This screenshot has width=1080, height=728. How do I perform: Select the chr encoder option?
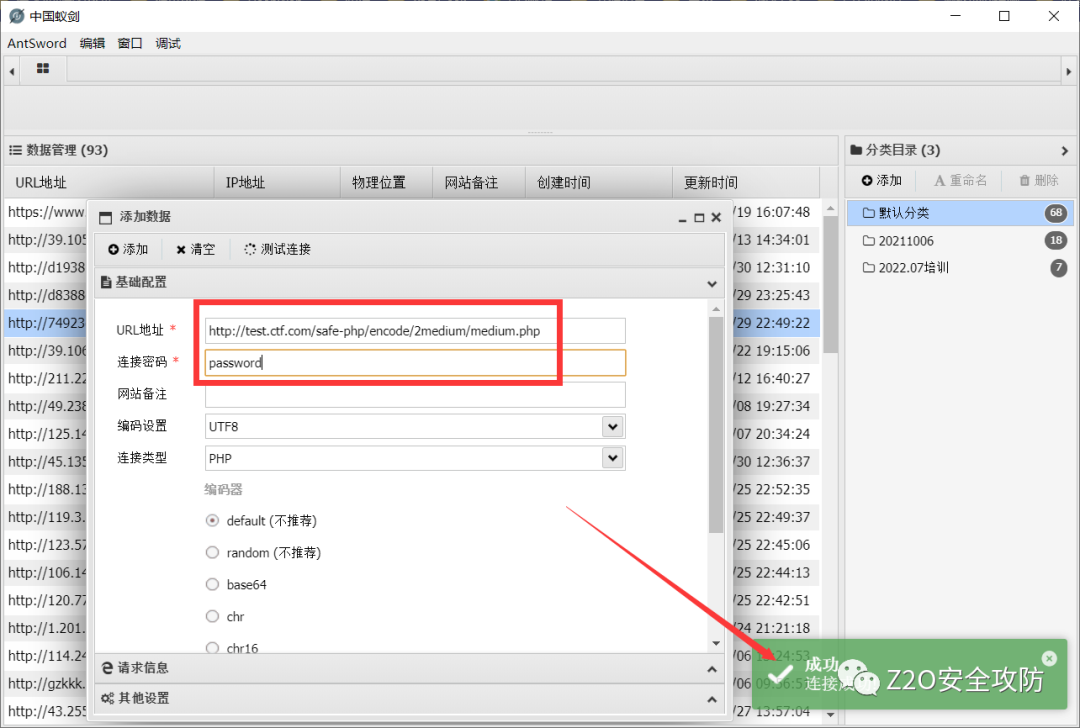pos(212,616)
